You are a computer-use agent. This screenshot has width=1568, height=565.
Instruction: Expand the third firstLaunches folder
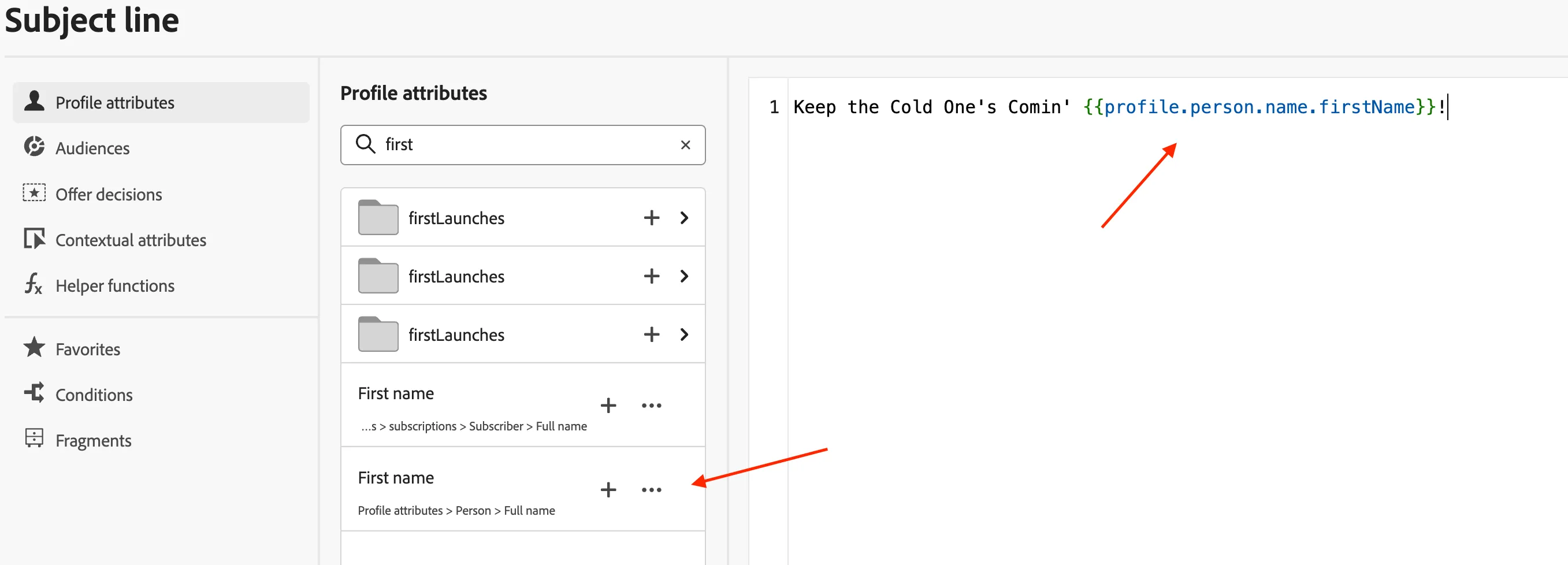pyautogui.click(x=685, y=335)
